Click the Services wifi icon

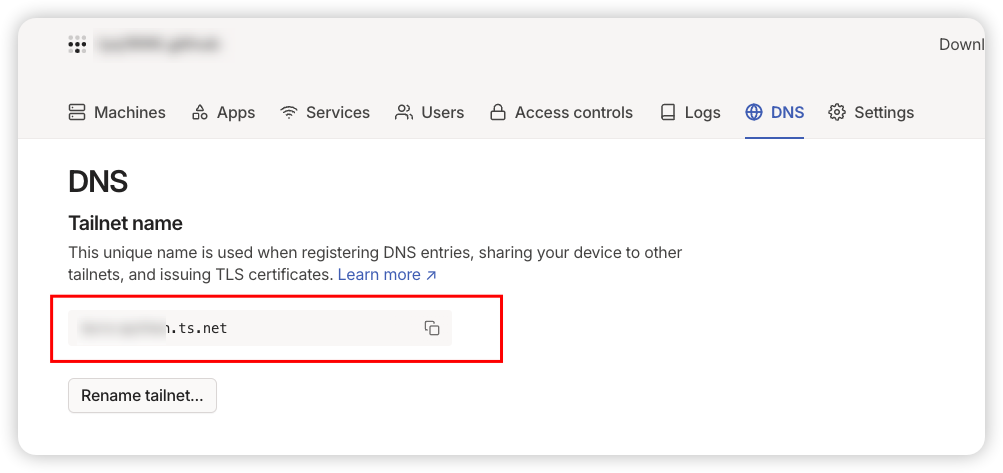coord(289,112)
